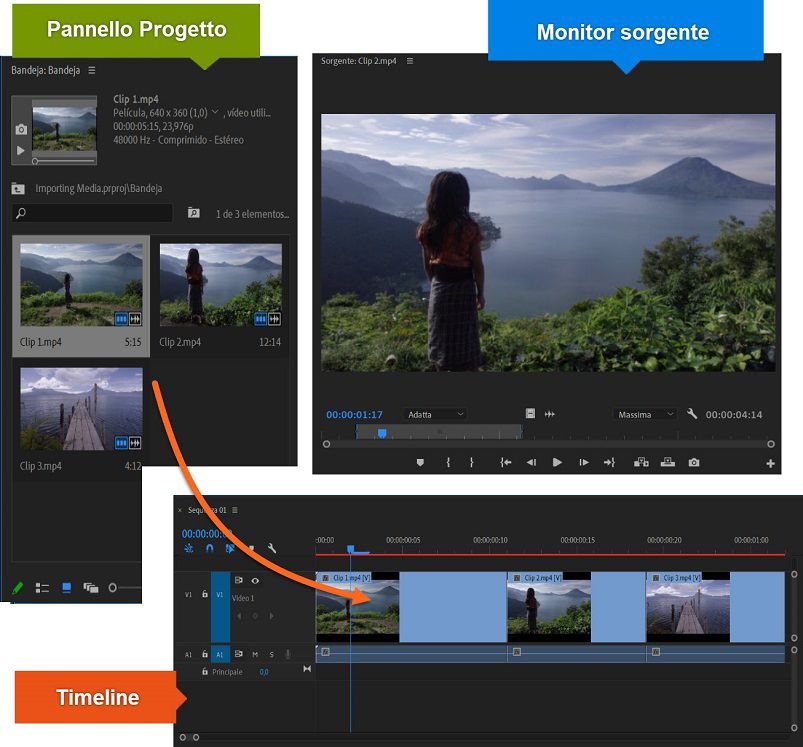Switch project panel to List view
Viewport: 803px width, 747px height.
tap(42, 588)
